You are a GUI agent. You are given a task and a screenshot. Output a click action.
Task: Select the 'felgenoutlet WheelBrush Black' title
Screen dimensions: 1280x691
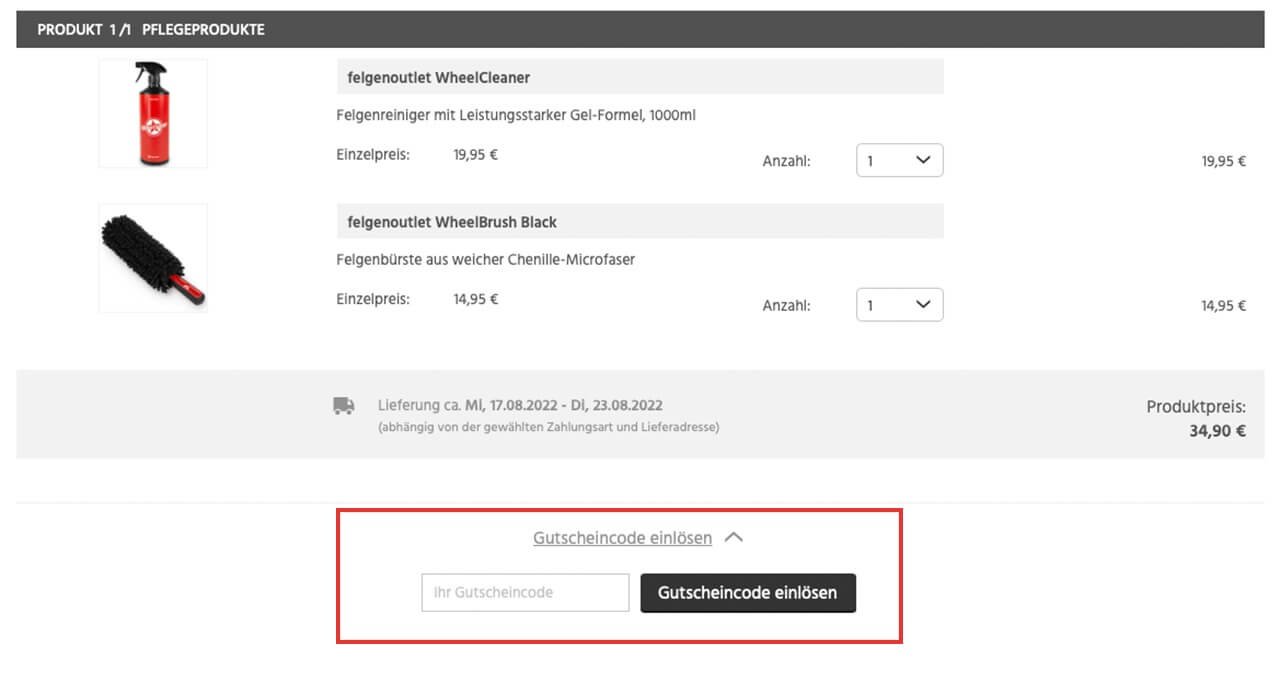coord(452,221)
